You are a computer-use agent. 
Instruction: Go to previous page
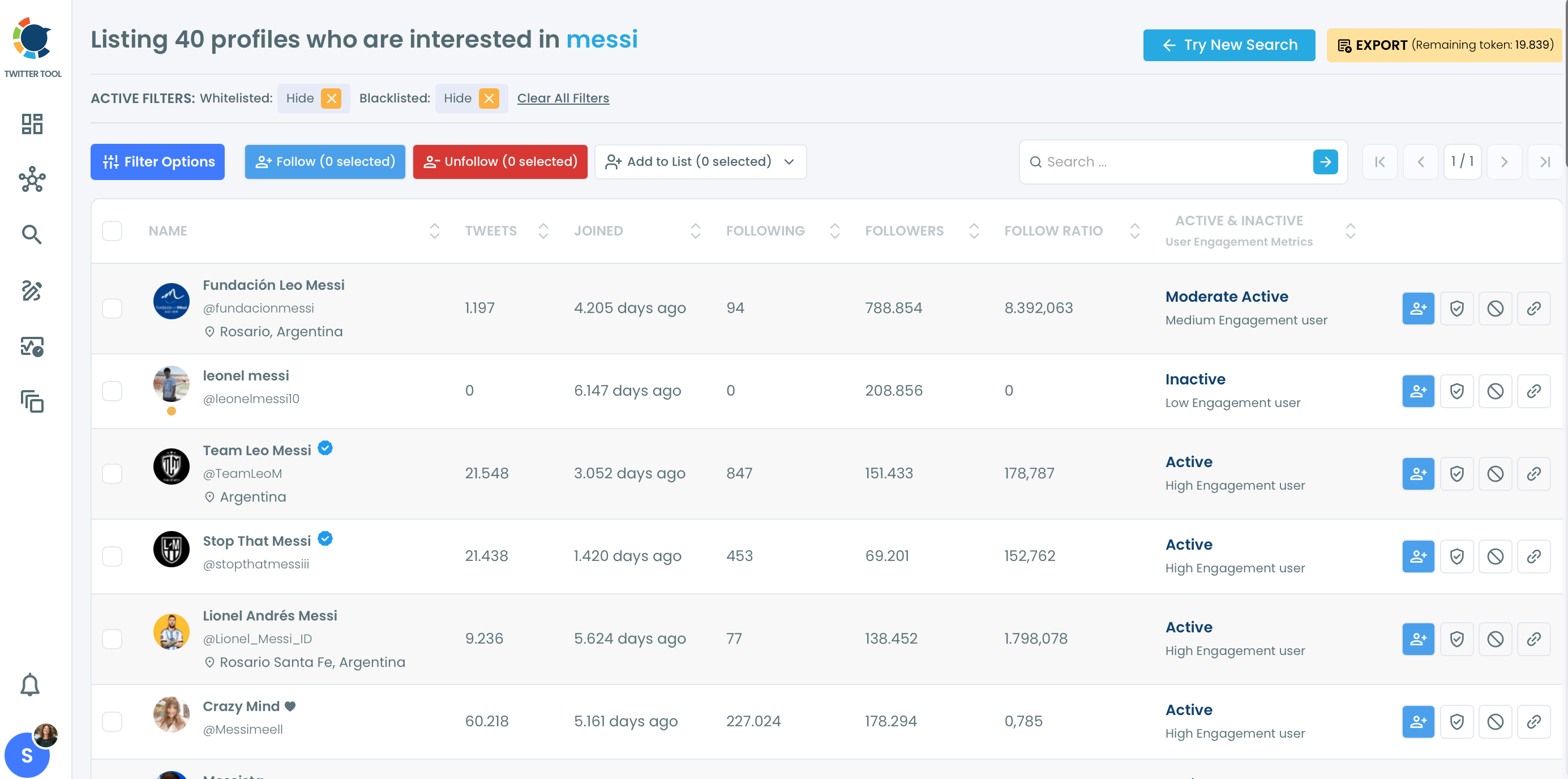point(1421,162)
